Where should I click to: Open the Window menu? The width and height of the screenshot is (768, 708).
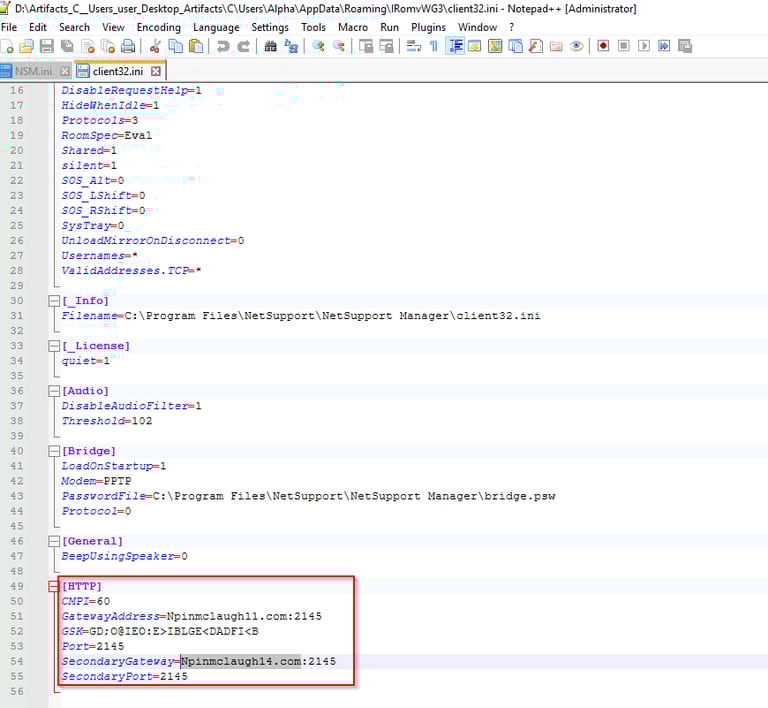(x=478, y=27)
